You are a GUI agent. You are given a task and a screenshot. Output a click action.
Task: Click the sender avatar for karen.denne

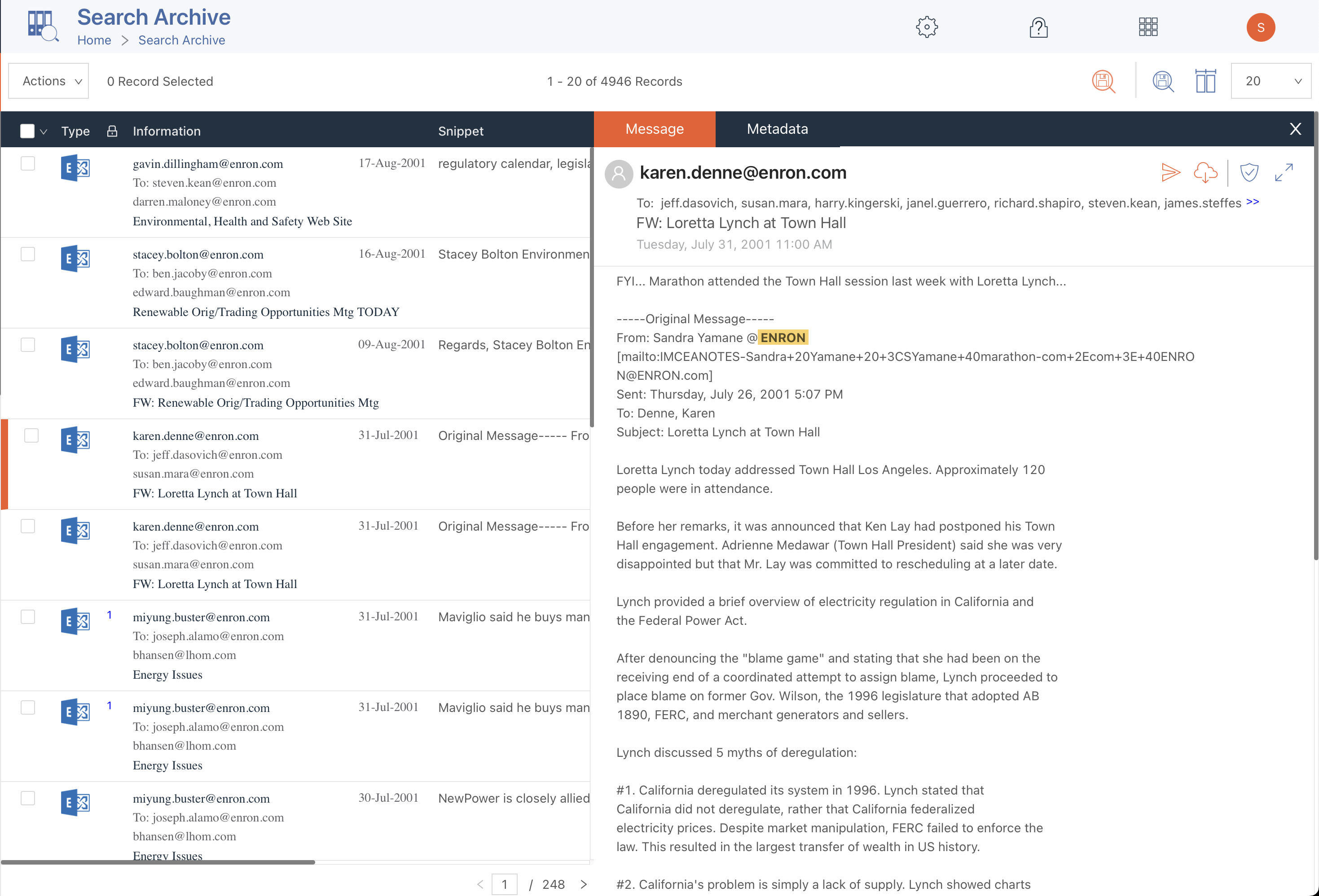[619, 174]
